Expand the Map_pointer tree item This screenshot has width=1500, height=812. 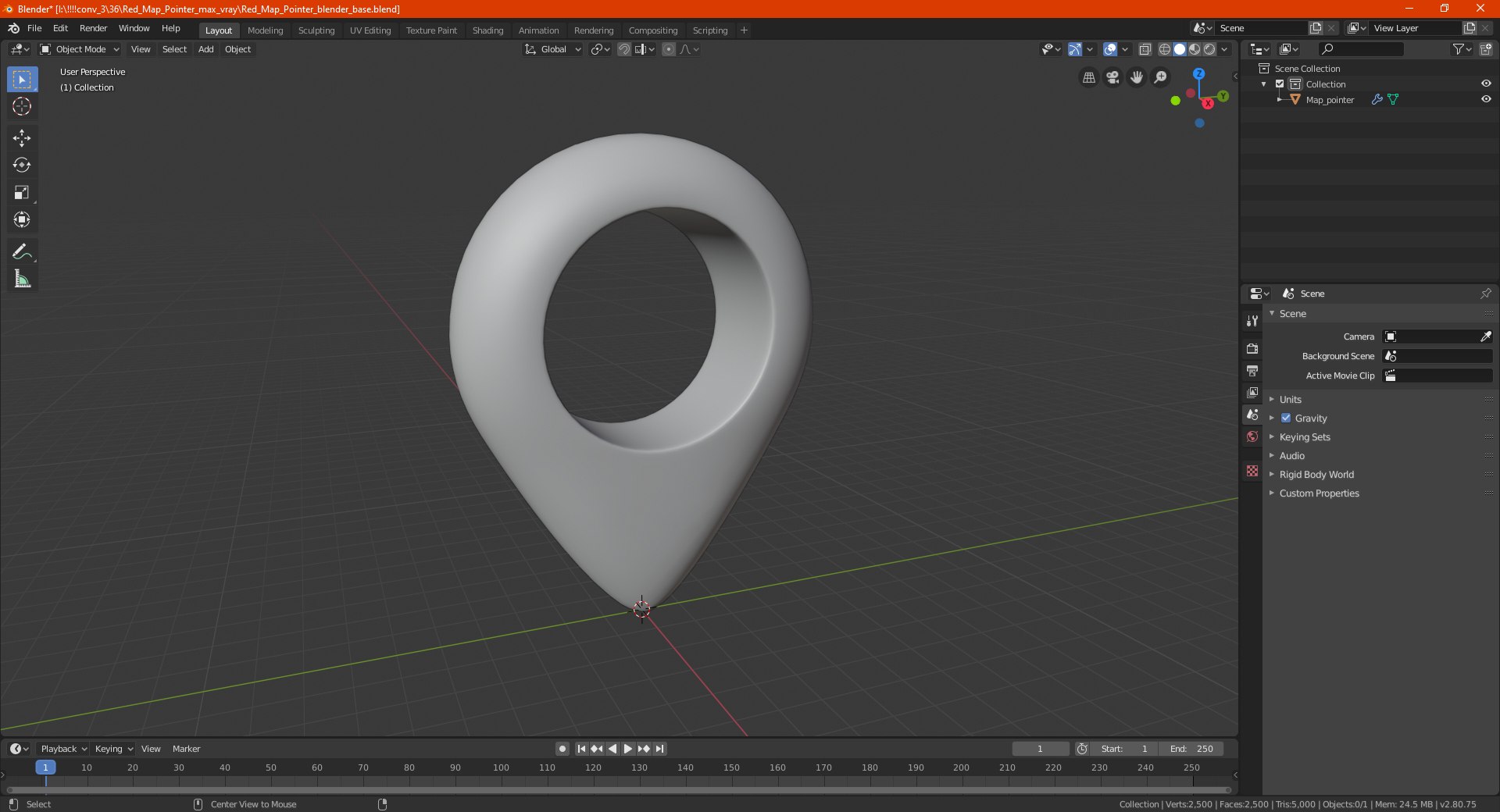[1280, 100]
